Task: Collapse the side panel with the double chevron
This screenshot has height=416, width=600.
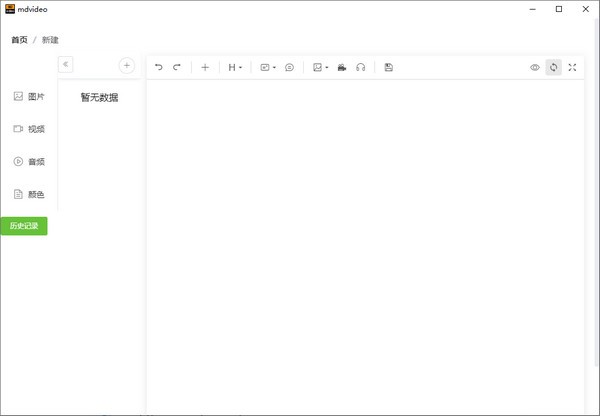Action: [66, 64]
